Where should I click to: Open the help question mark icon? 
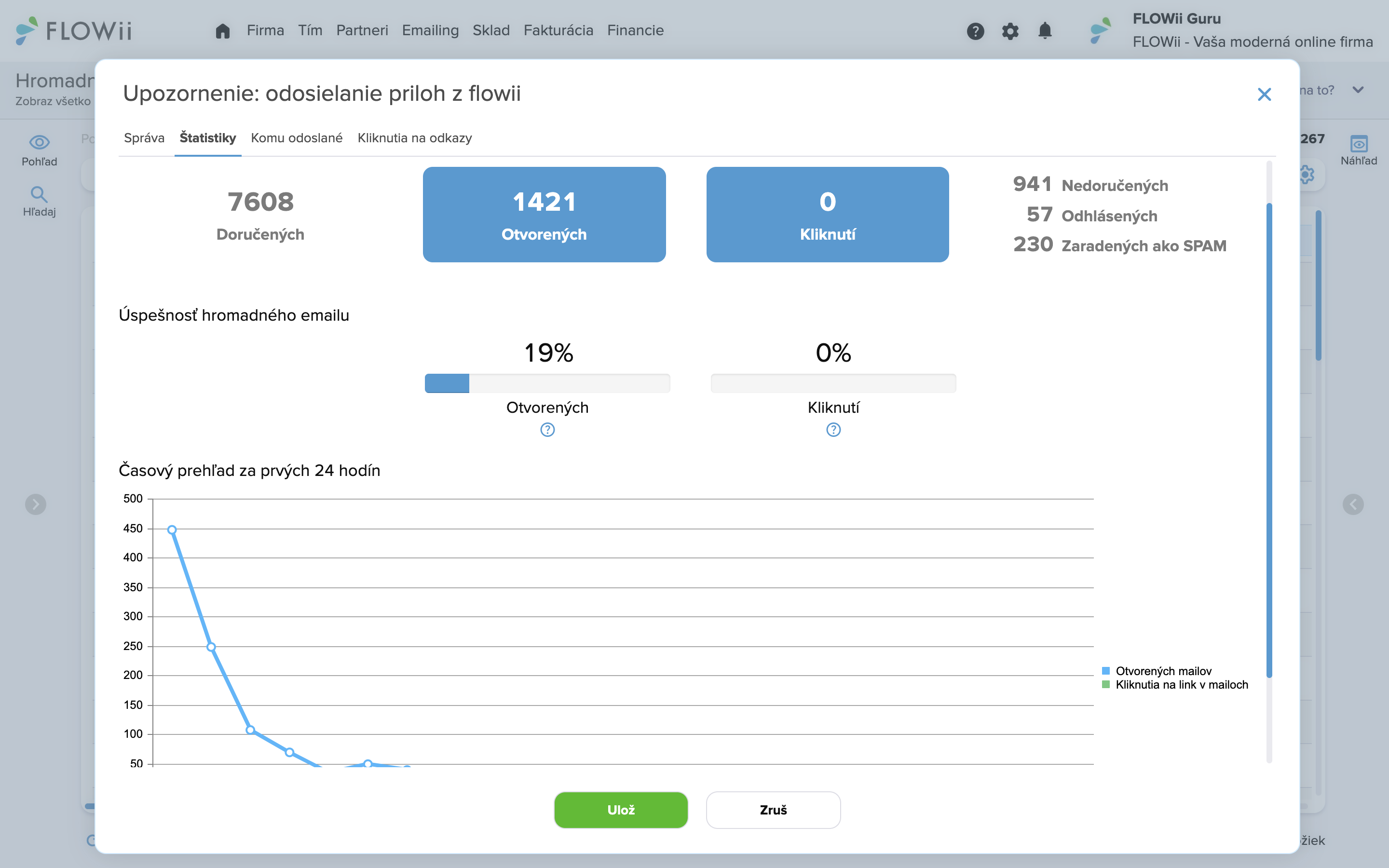pos(975,30)
